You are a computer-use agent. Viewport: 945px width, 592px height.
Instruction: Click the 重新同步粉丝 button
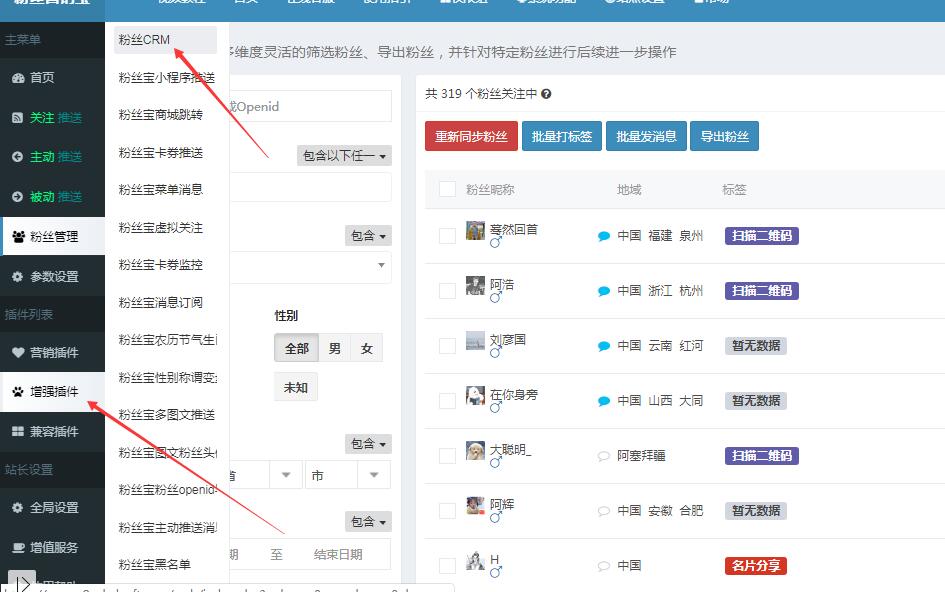[471, 136]
